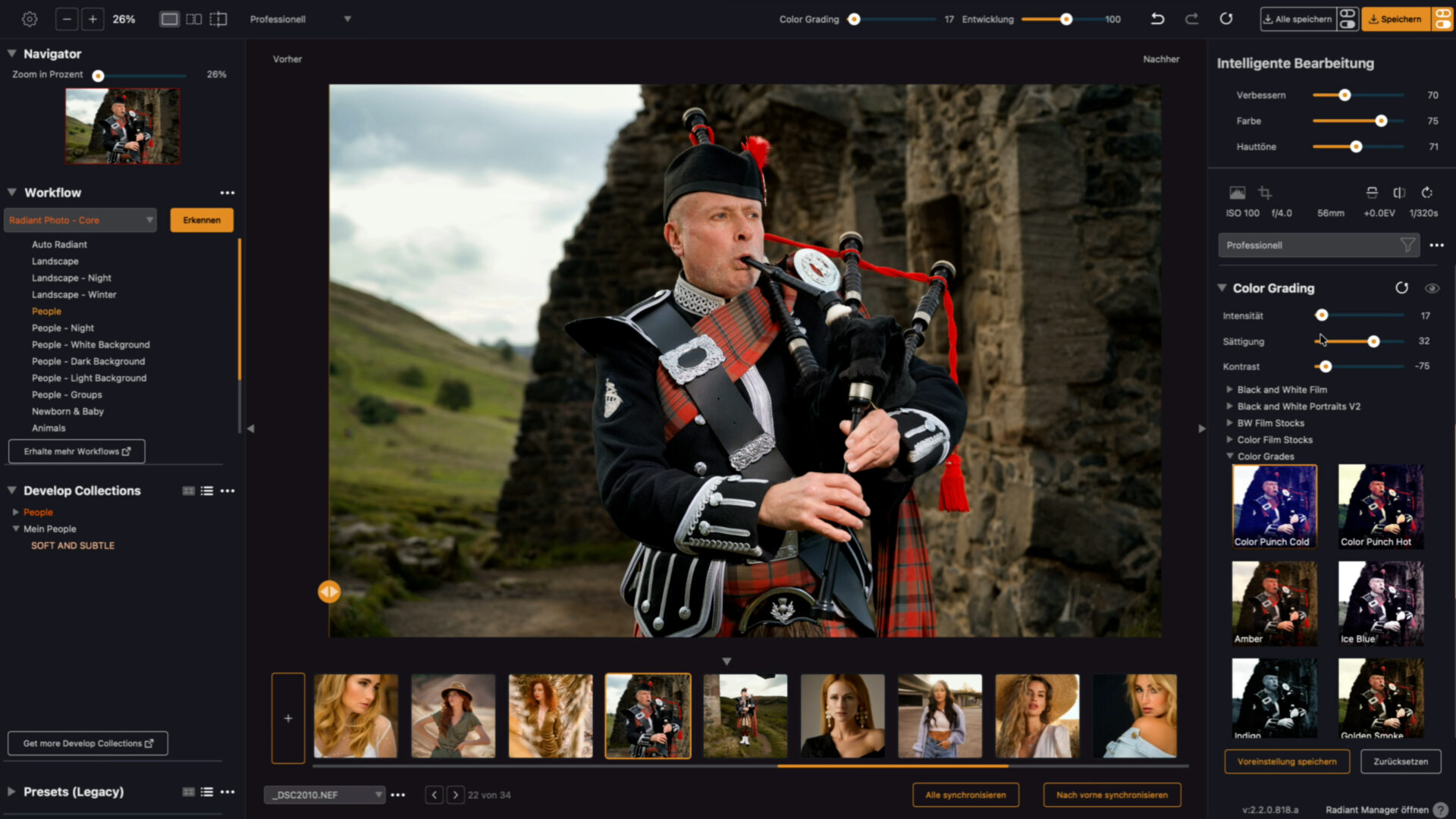This screenshot has width=1456, height=819.
Task: Flip the image vertically
Action: 1372,193
